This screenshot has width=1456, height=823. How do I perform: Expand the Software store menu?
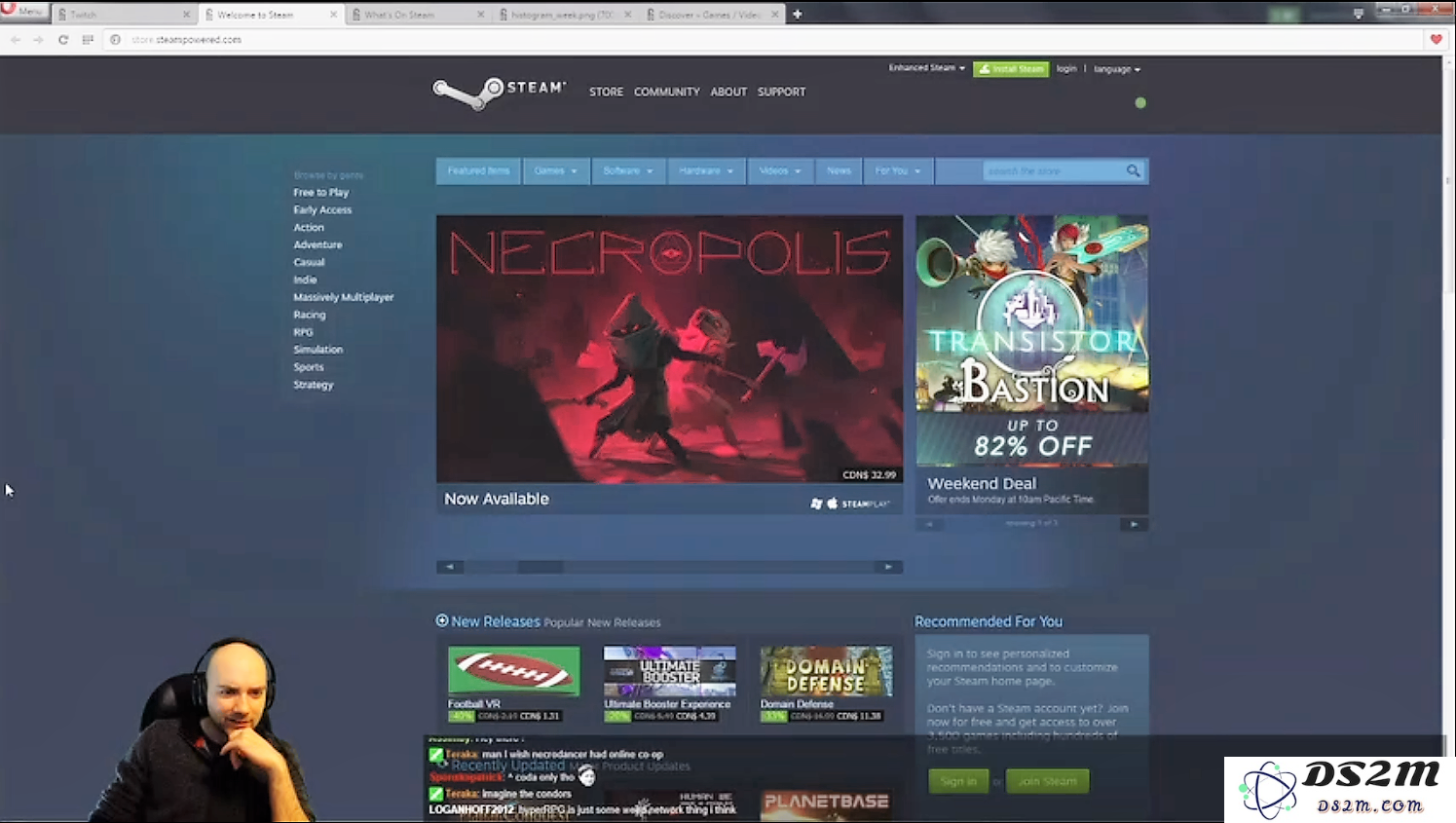click(628, 170)
